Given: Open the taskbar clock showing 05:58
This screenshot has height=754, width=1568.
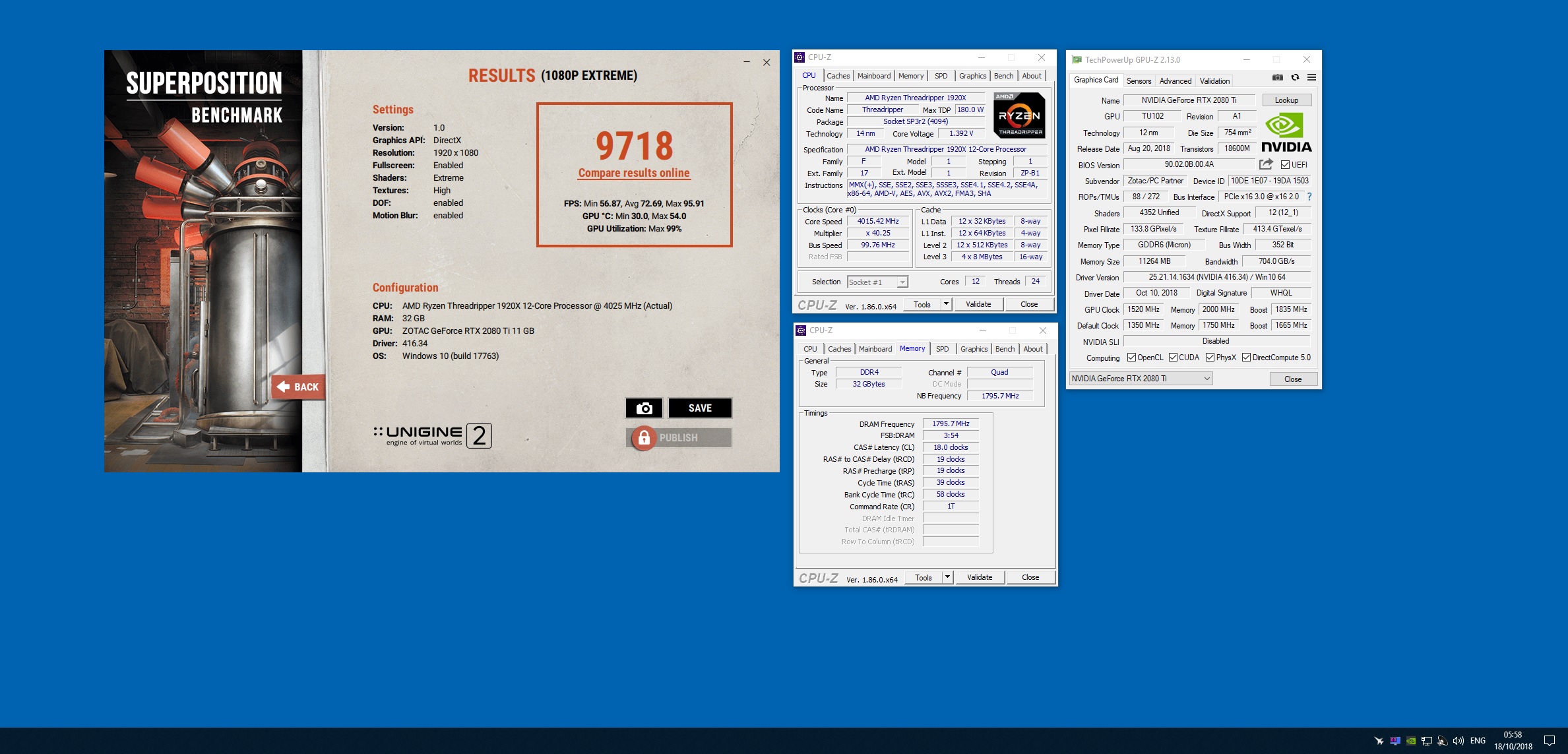Looking at the screenshot, I should click(1513, 741).
